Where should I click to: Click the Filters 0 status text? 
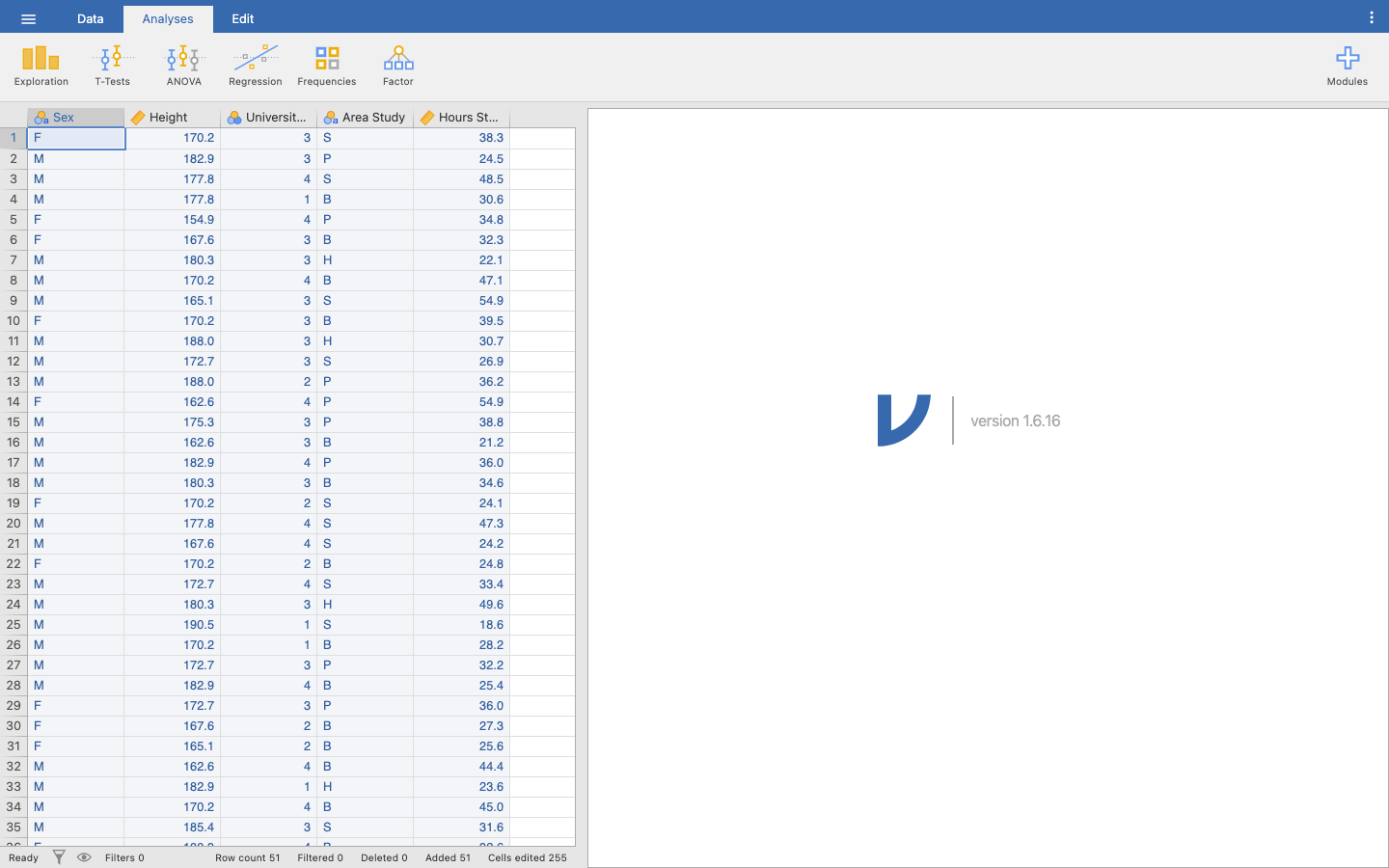pos(124,857)
